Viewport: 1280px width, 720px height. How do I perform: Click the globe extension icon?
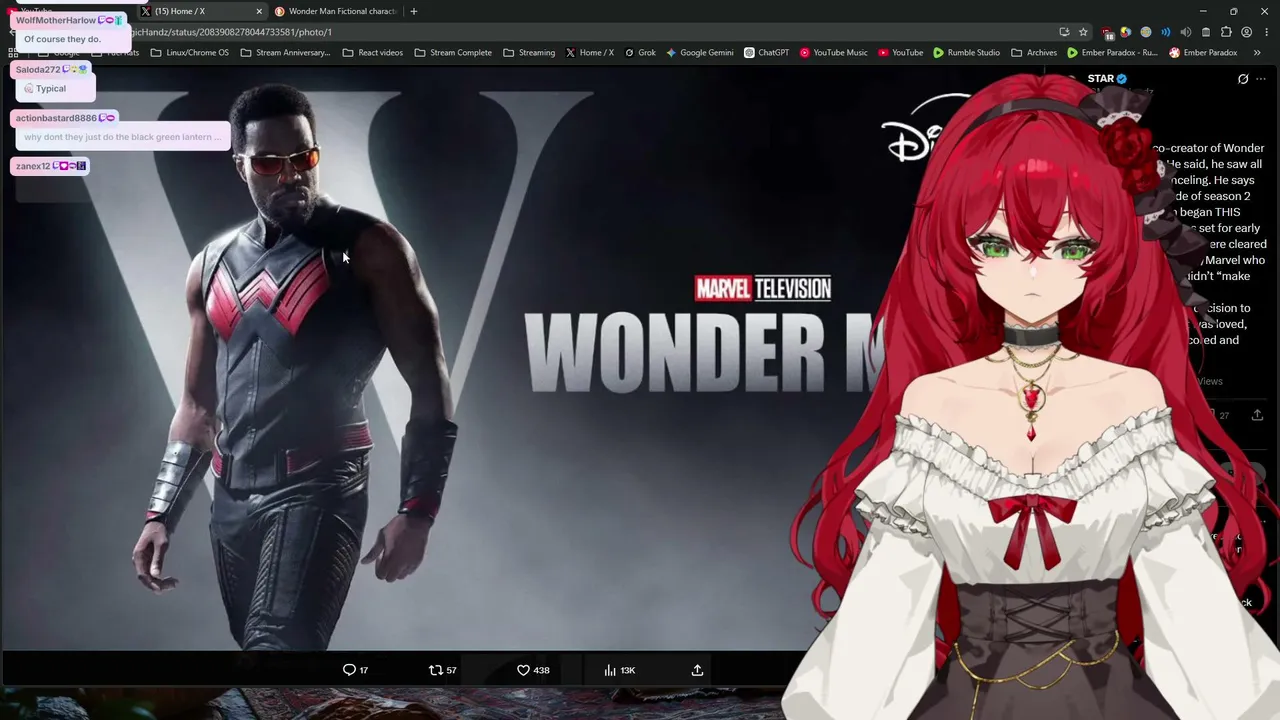point(1146,32)
